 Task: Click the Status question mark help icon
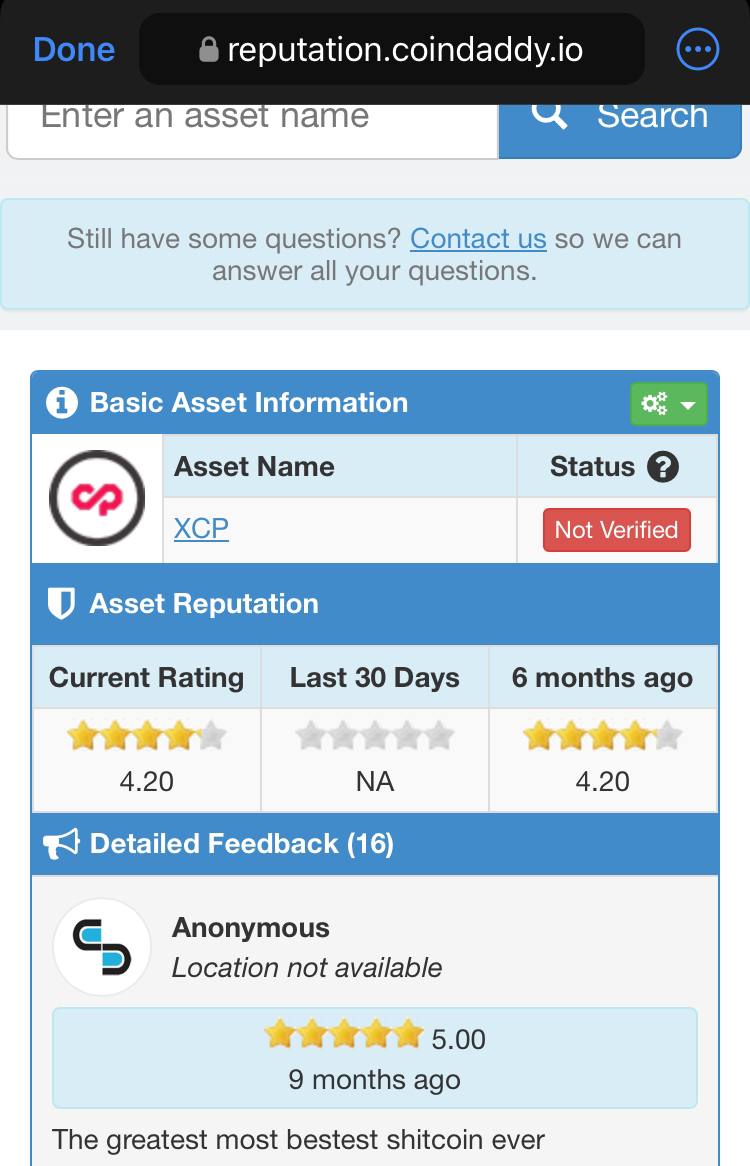click(663, 467)
